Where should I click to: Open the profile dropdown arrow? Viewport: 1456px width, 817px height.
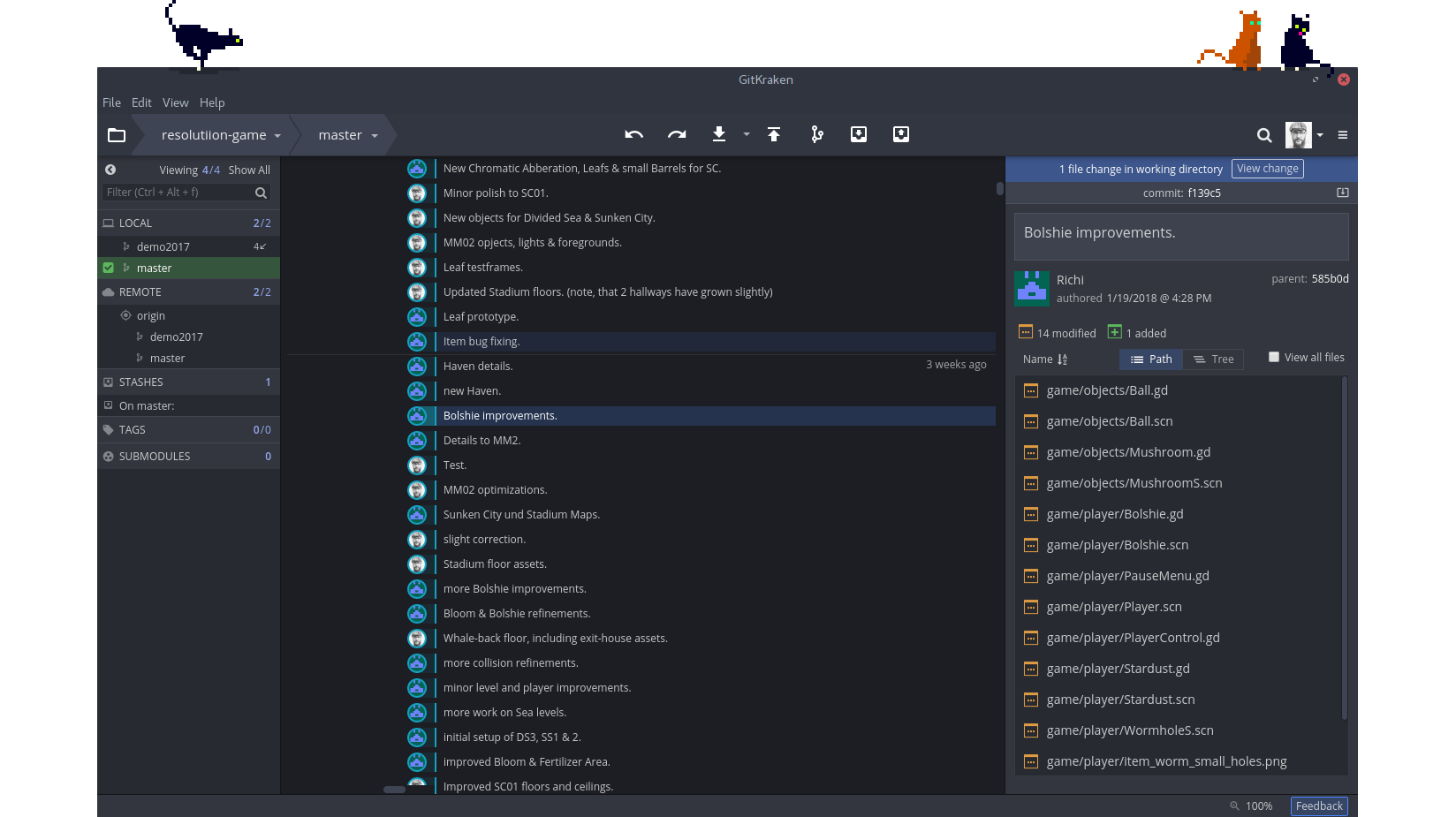(x=1320, y=135)
